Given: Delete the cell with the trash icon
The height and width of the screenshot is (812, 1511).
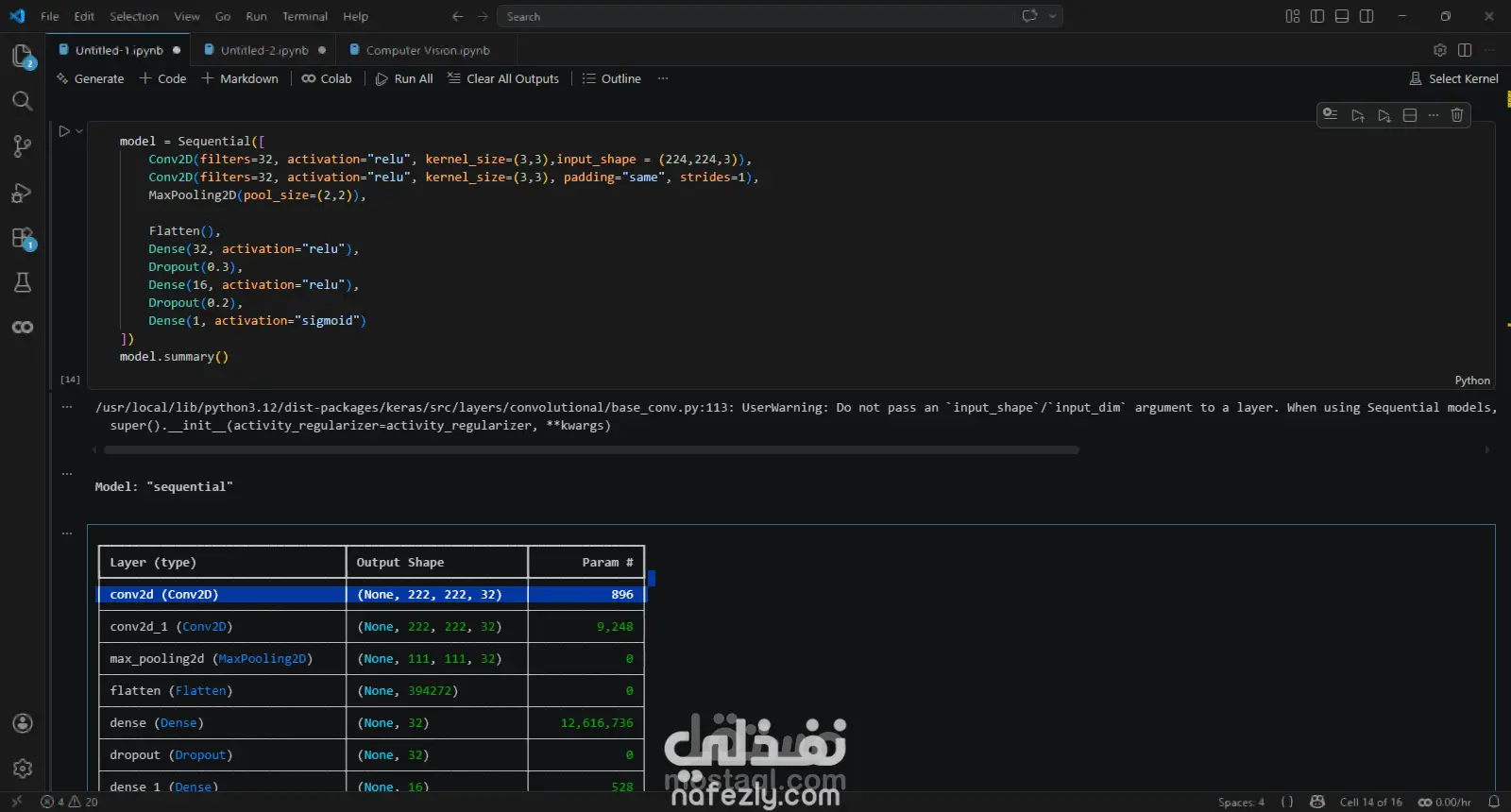Looking at the screenshot, I should [x=1457, y=115].
